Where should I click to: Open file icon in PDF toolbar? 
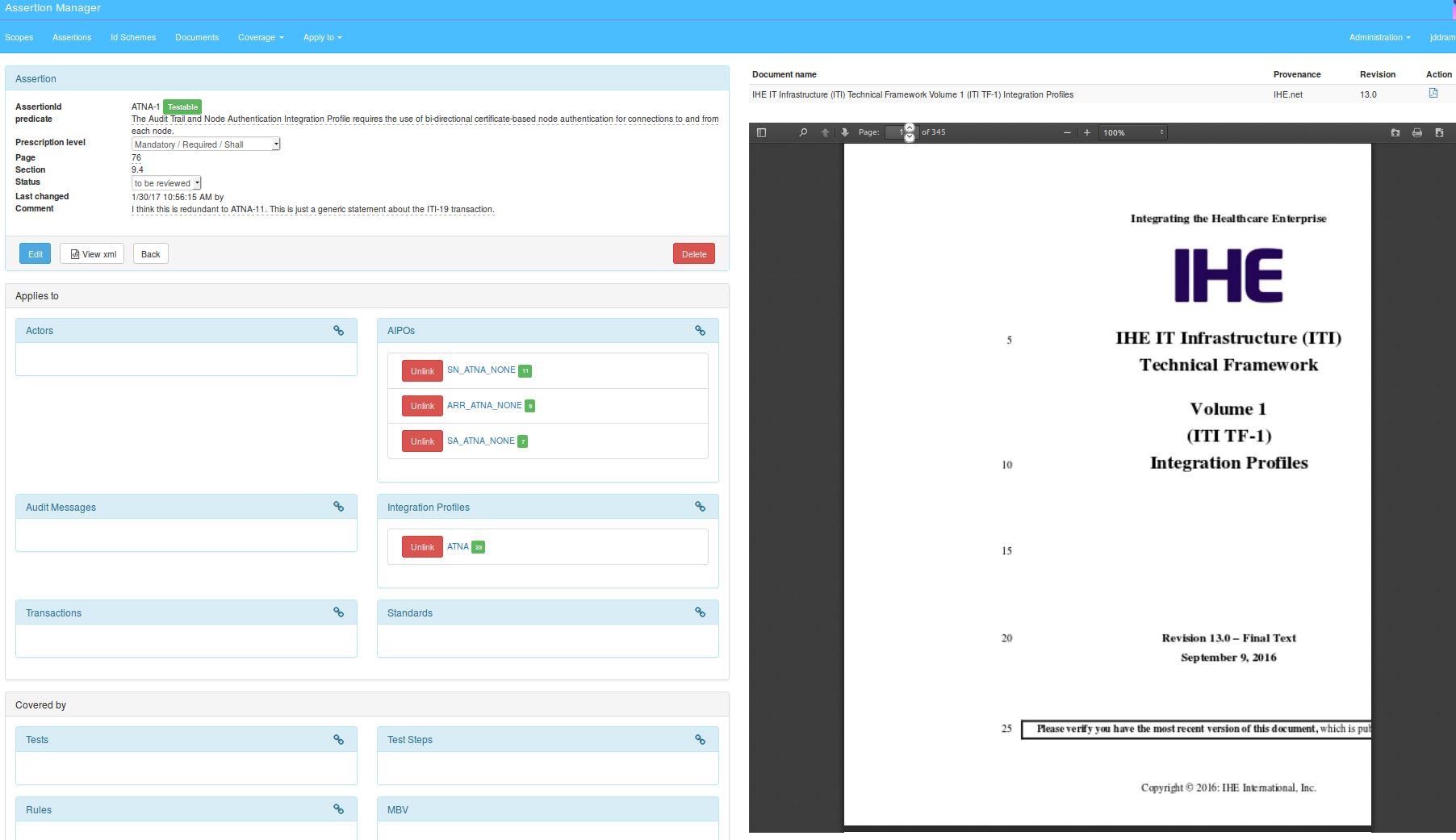click(1395, 132)
